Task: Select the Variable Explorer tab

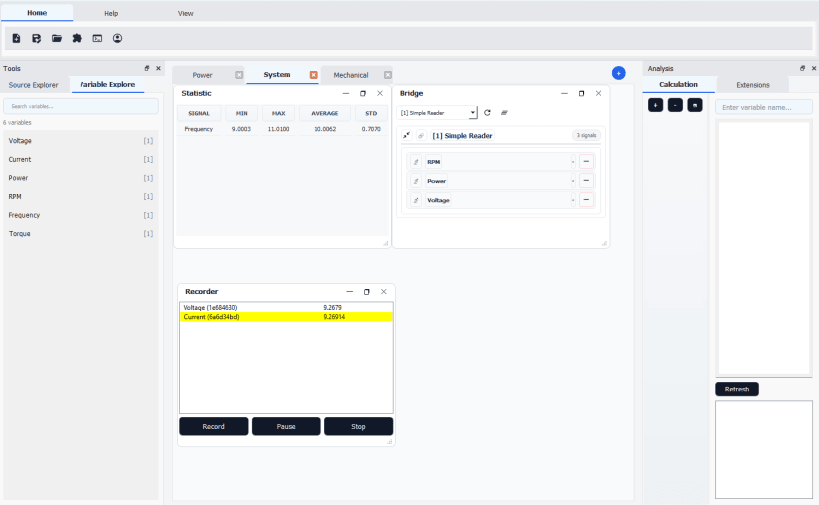Action: (x=108, y=85)
